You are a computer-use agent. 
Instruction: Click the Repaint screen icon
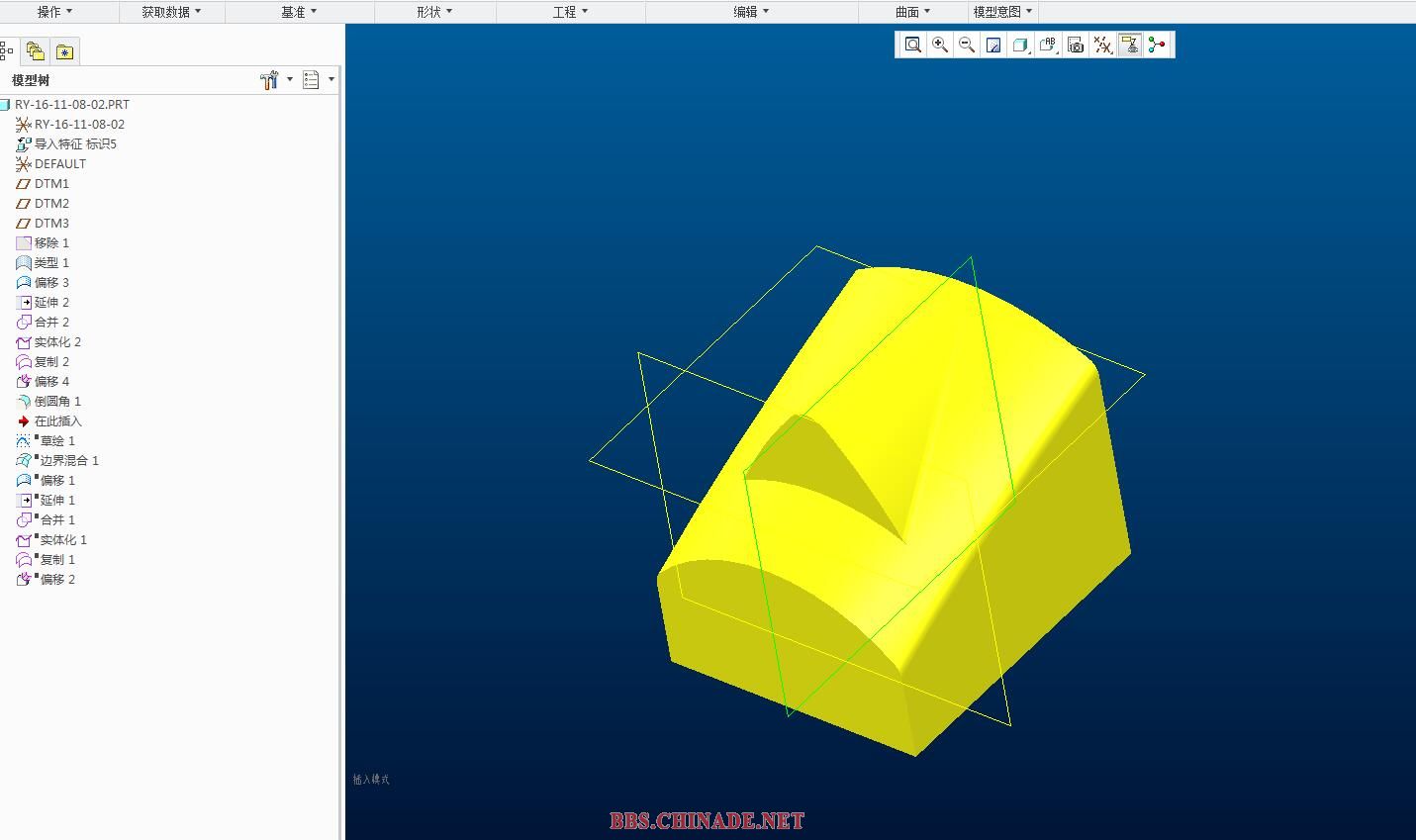click(x=993, y=45)
